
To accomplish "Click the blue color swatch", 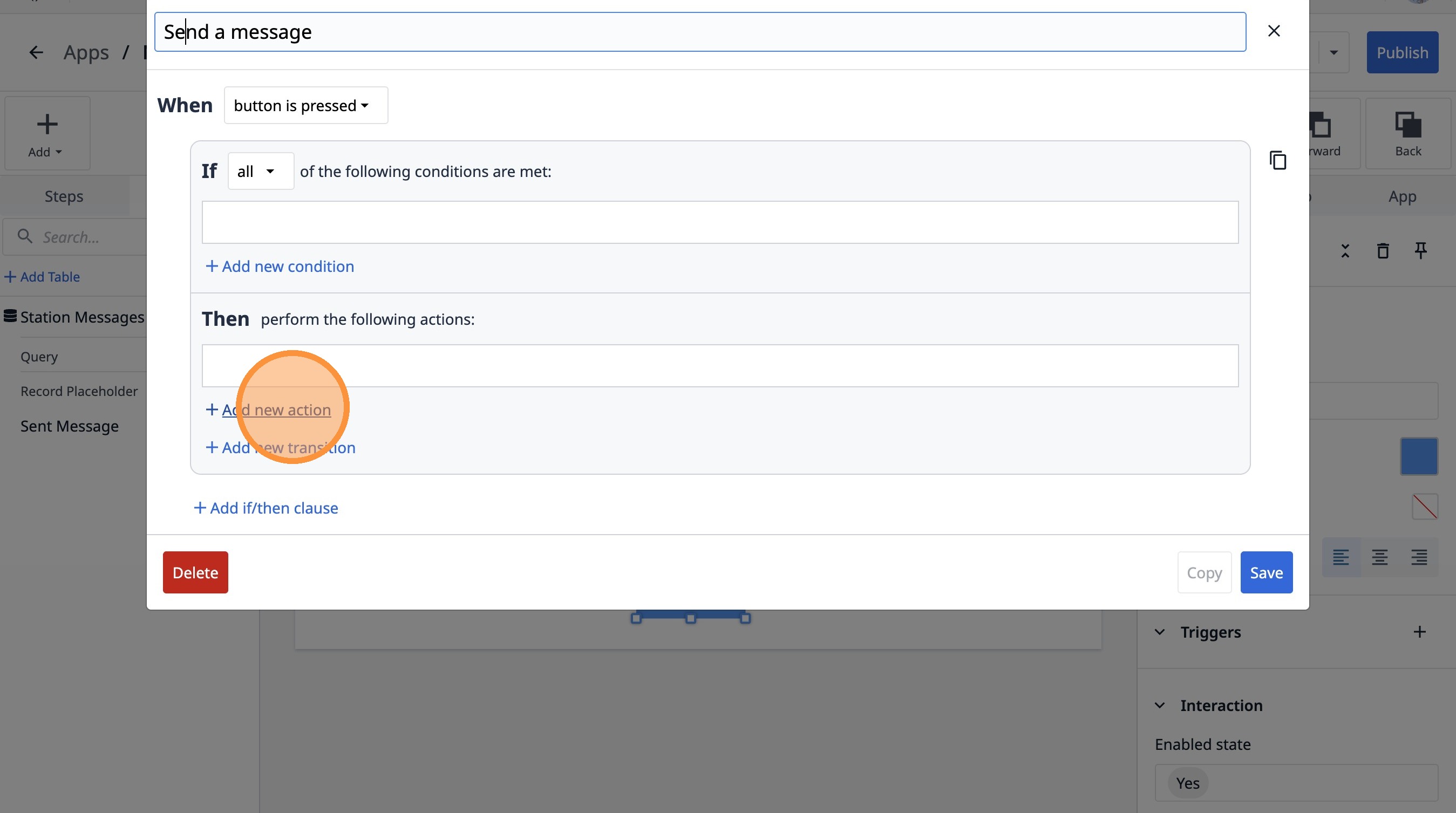I will (x=1418, y=456).
